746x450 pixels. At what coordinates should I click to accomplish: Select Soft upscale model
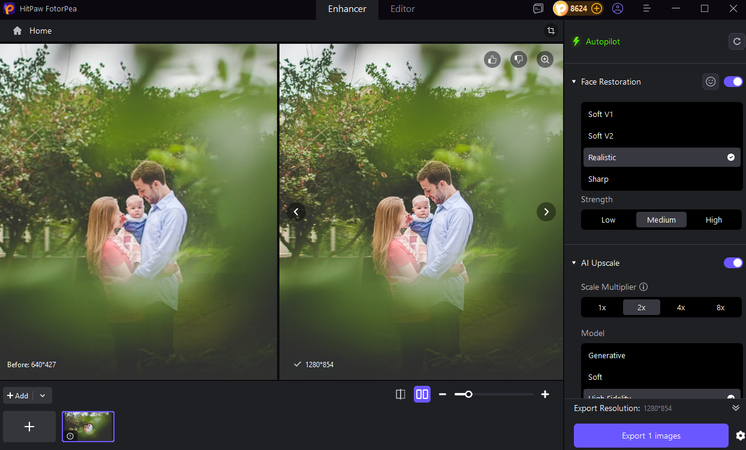662,377
